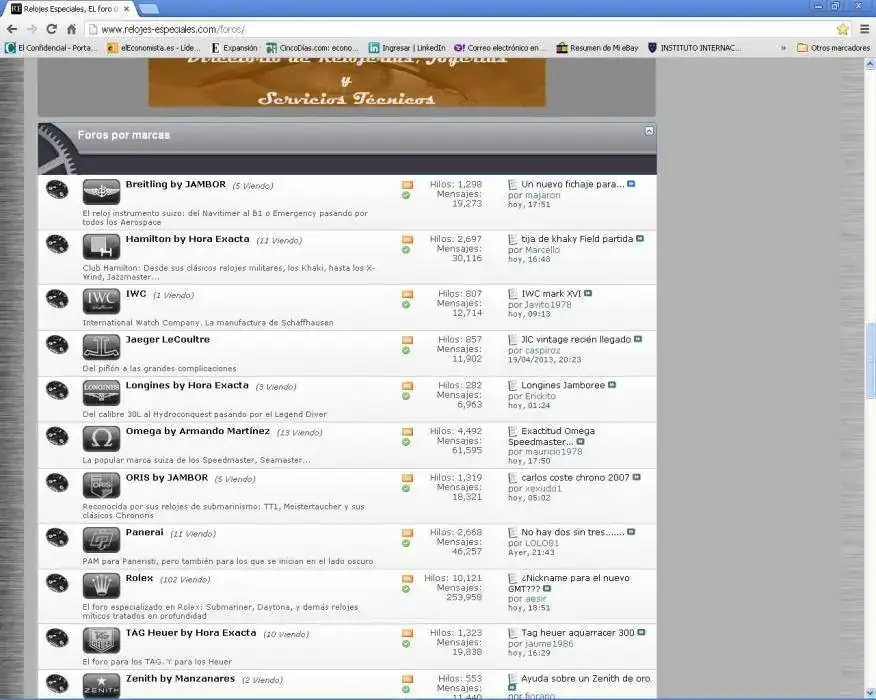Open the Omega forum logo icon
The width and height of the screenshot is (876, 700).
[101, 439]
